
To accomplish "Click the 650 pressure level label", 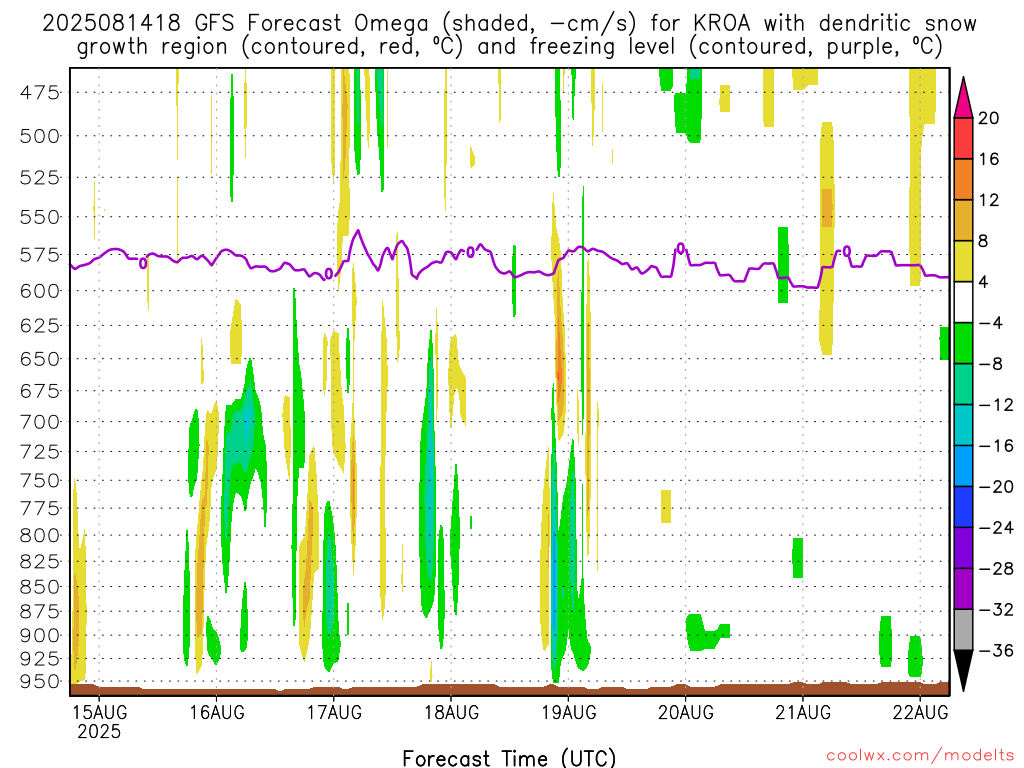I will tap(40, 359).
